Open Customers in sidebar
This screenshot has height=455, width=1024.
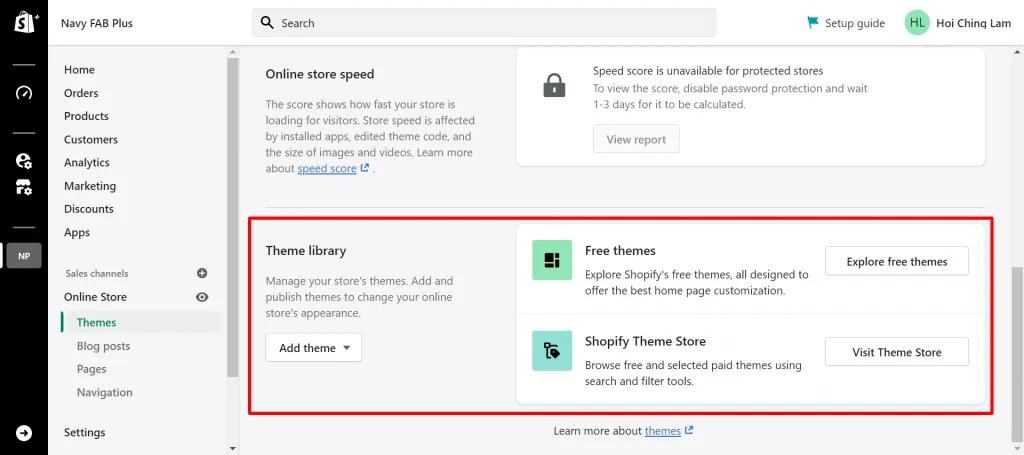pyautogui.click(x=91, y=140)
